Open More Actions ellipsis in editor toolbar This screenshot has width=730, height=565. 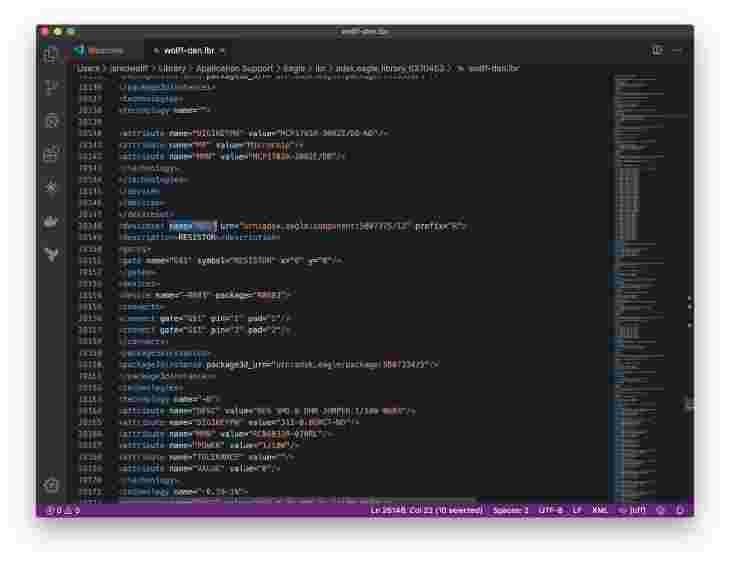click(677, 50)
